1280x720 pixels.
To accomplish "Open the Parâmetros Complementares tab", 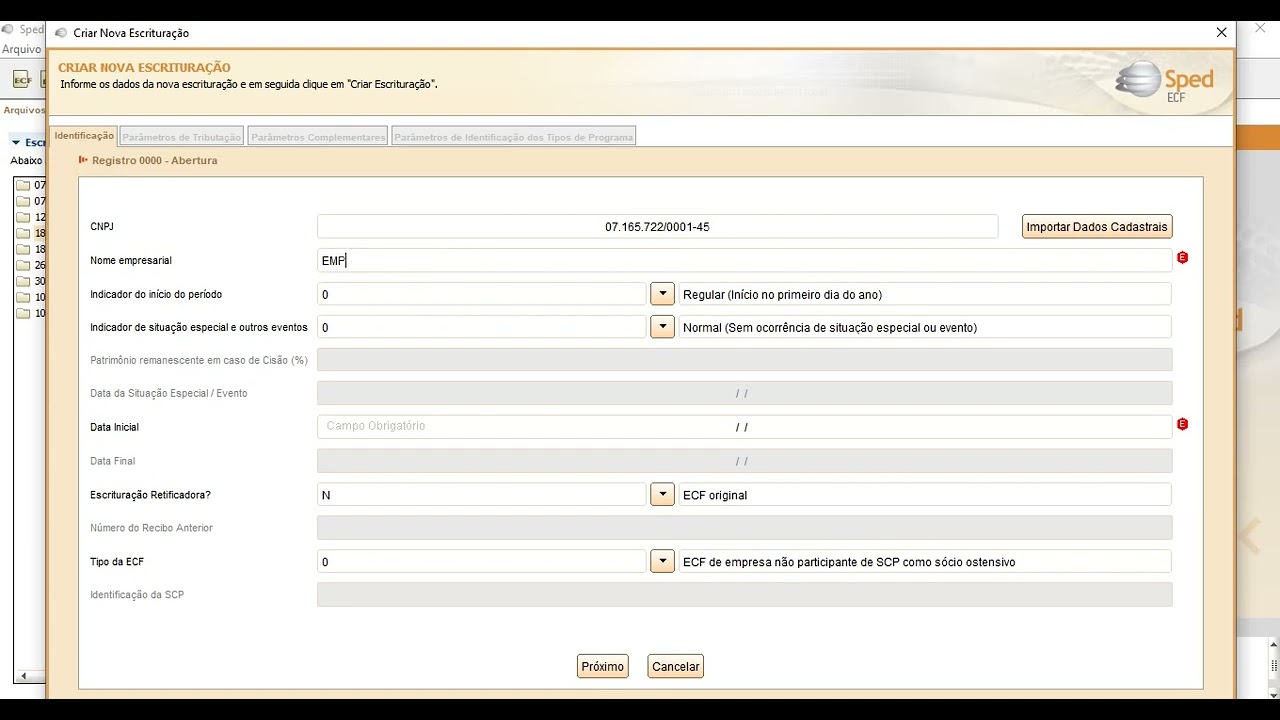I will [318, 137].
